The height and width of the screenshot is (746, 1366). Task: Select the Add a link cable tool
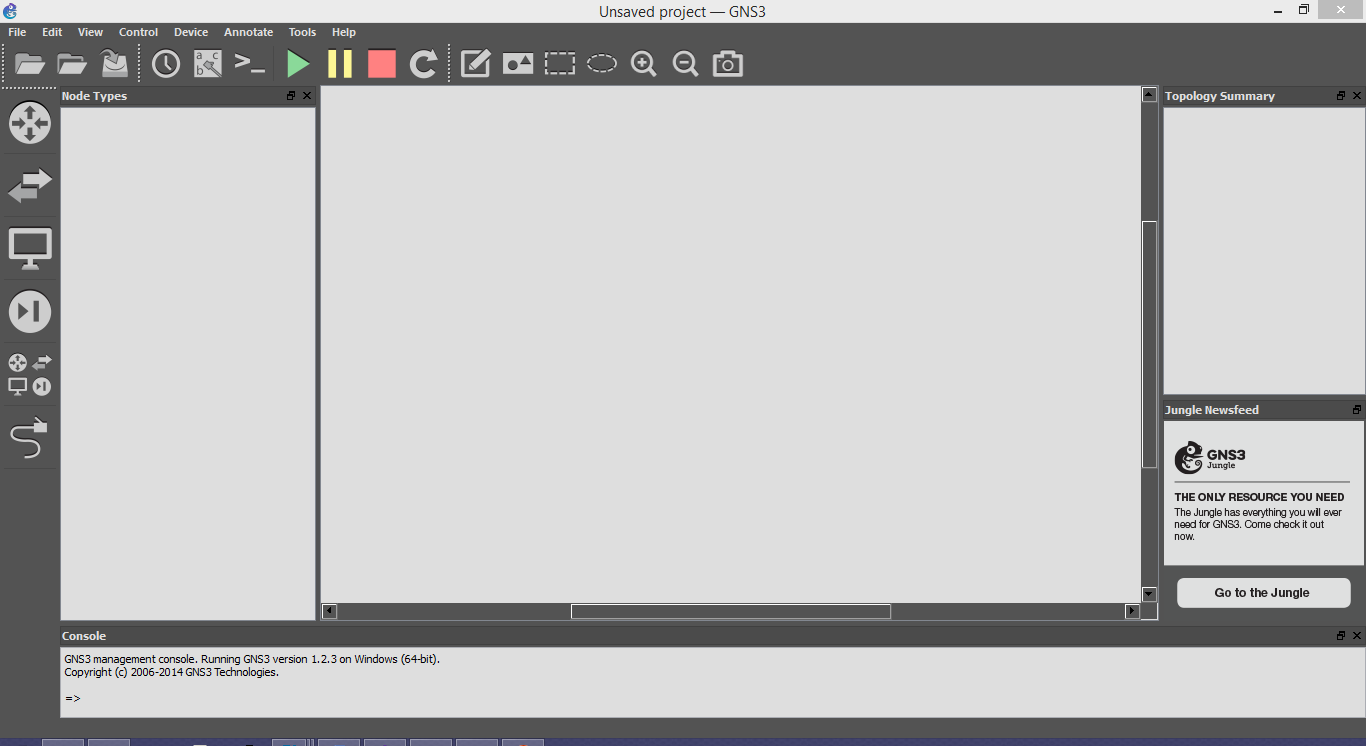(x=29, y=438)
